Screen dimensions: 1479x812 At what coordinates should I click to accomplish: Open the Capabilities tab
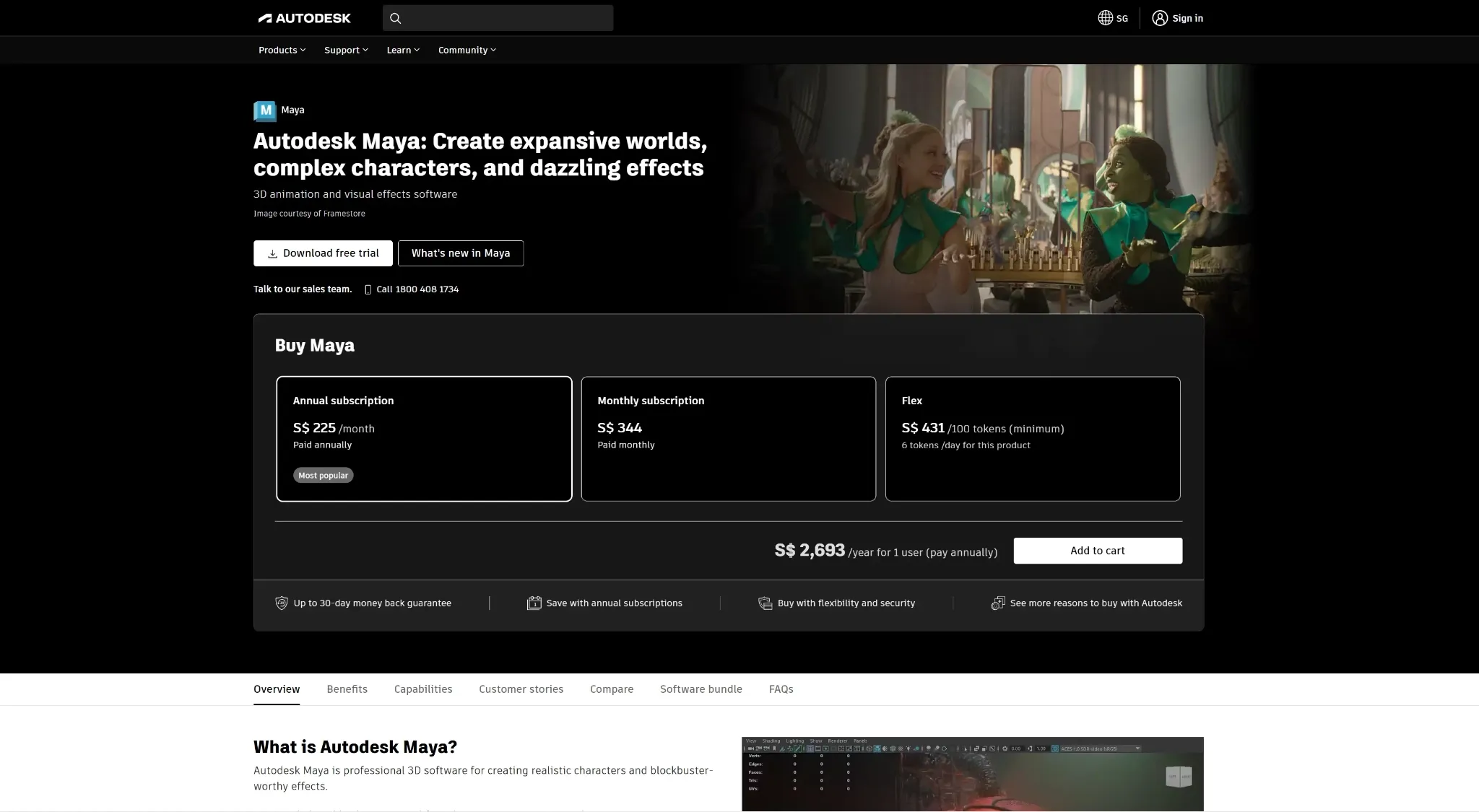pos(423,689)
